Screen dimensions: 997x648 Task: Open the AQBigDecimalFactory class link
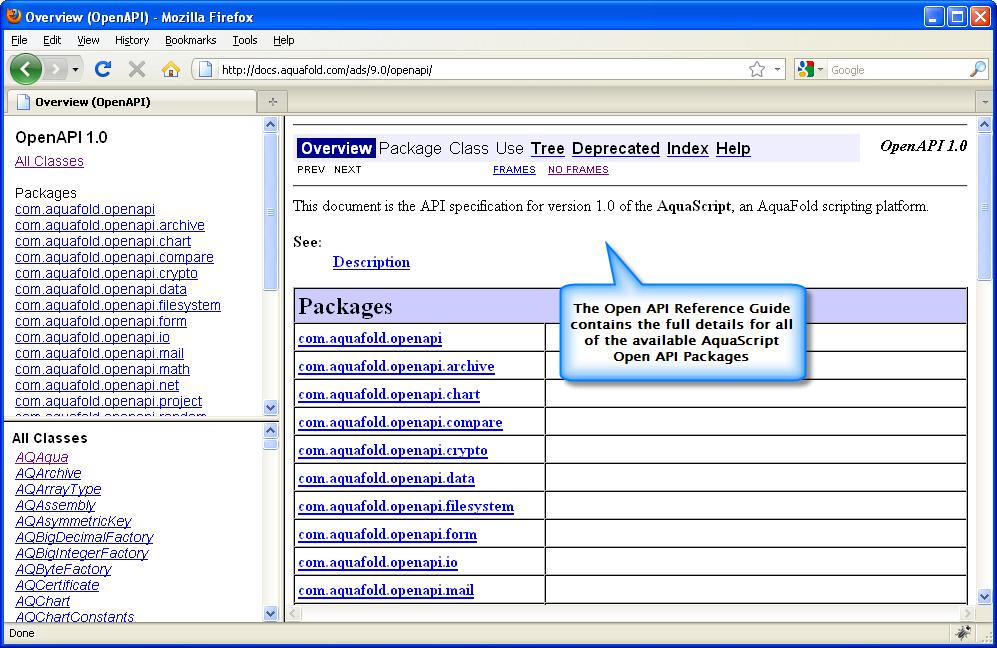point(84,537)
